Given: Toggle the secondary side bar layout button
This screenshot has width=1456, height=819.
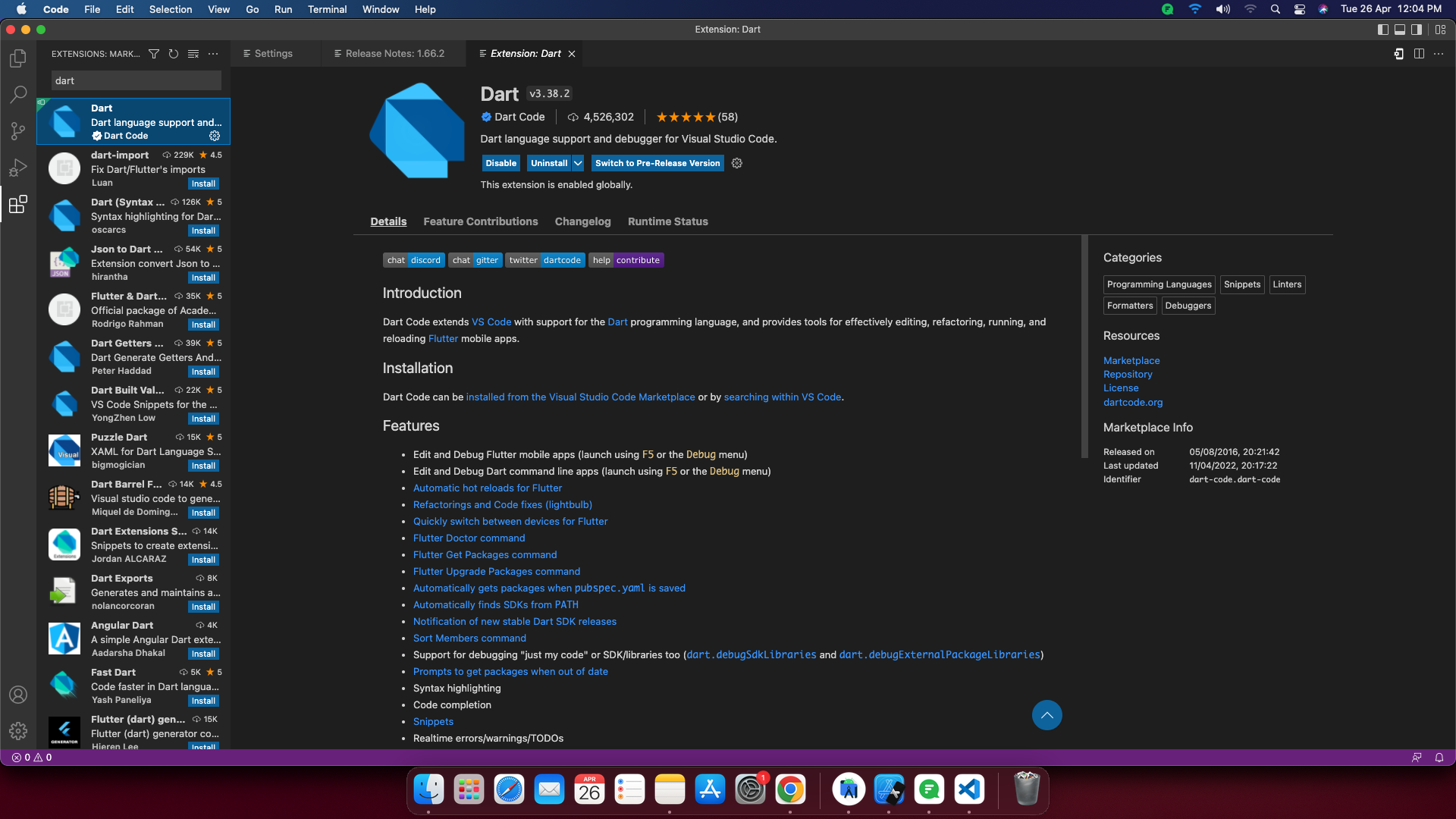Looking at the screenshot, I should tap(1417, 30).
